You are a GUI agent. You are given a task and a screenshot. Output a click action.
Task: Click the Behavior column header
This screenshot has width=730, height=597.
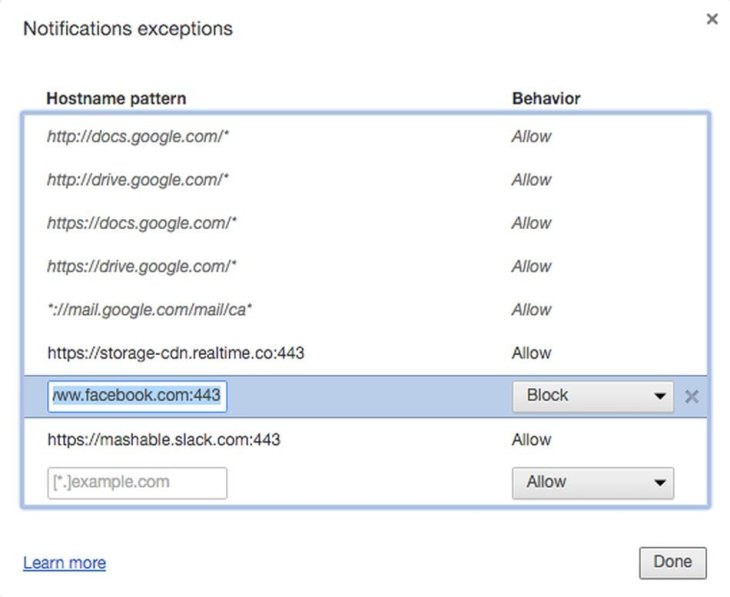pos(546,98)
